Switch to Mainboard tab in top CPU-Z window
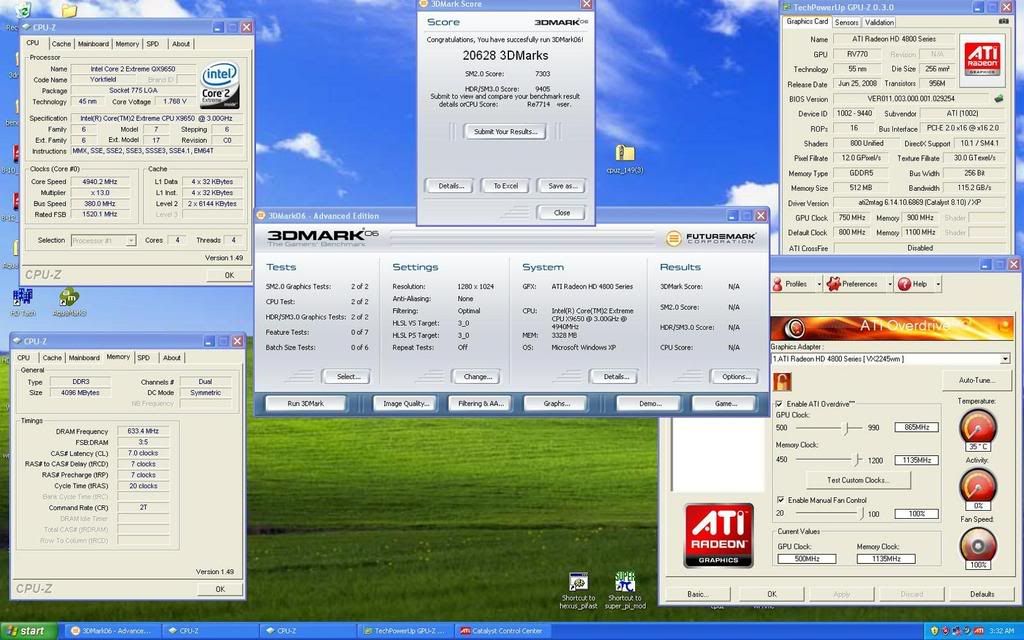This screenshot has height=640, width=1024. click(x=93, y=44)
